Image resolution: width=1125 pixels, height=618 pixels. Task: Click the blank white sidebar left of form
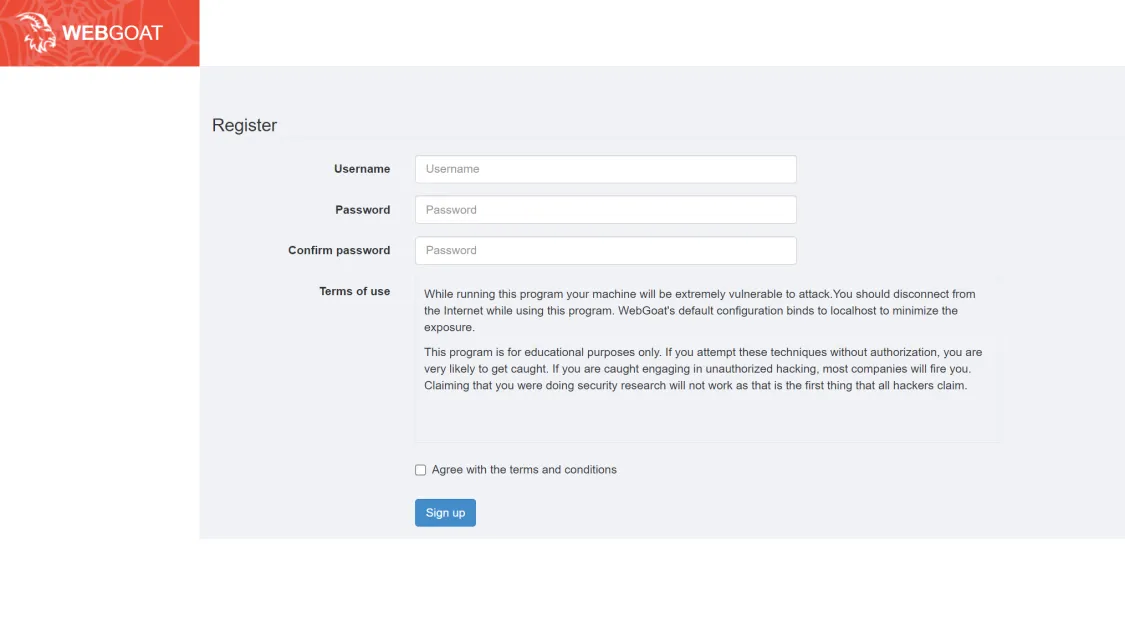[99, 300]
